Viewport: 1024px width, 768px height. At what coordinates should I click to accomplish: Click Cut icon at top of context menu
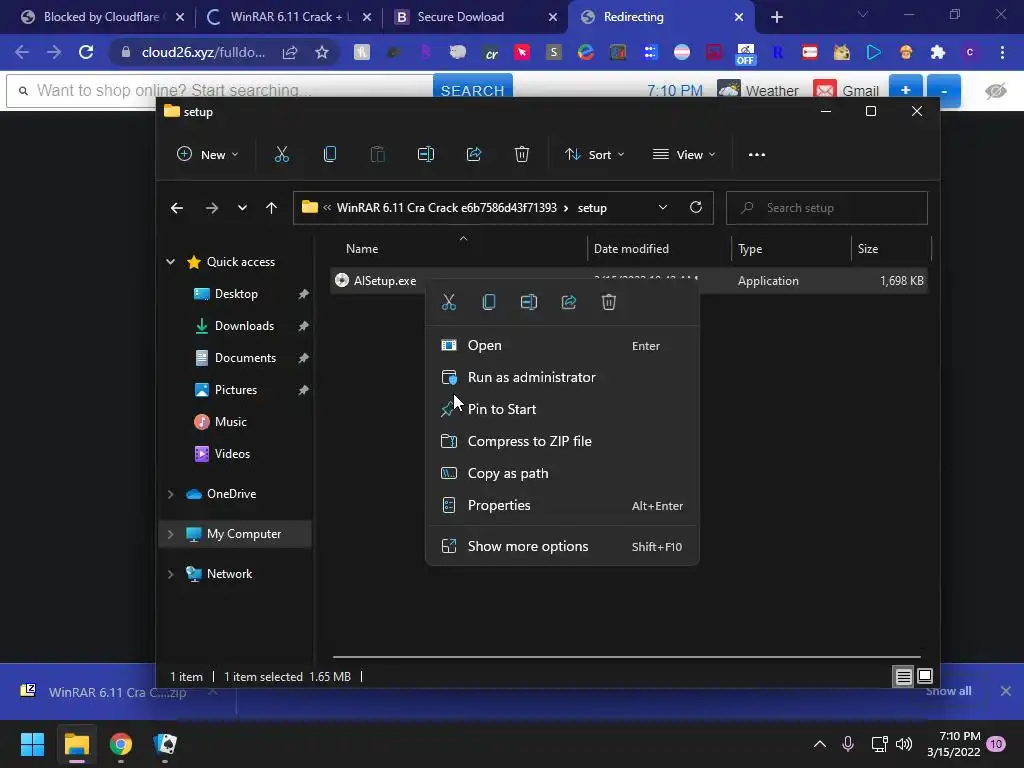[449, 302]
